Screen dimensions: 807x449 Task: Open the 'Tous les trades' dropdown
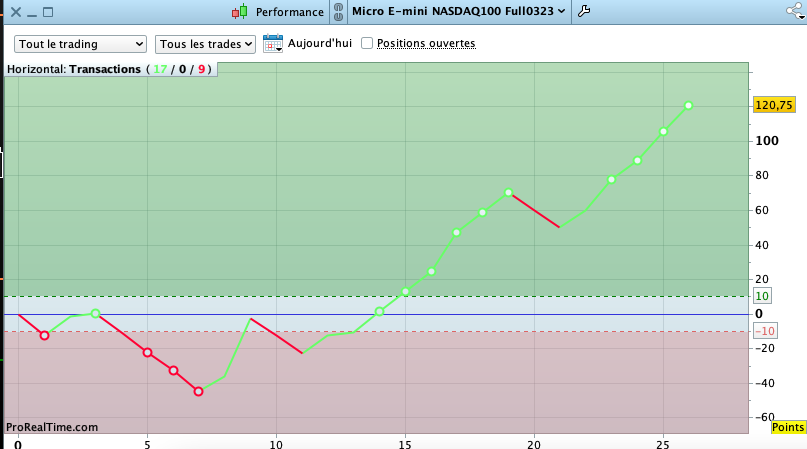(205, 44)
